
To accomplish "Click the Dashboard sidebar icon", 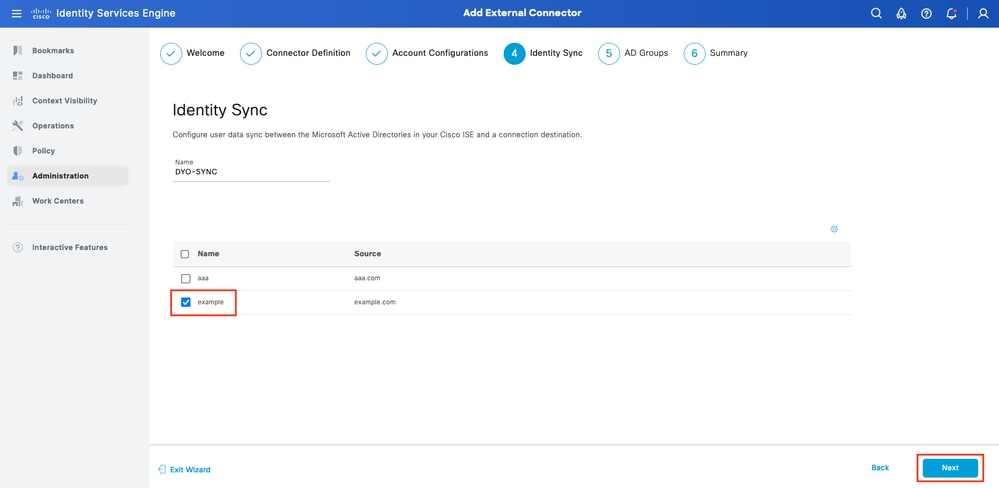I will 18,76.
